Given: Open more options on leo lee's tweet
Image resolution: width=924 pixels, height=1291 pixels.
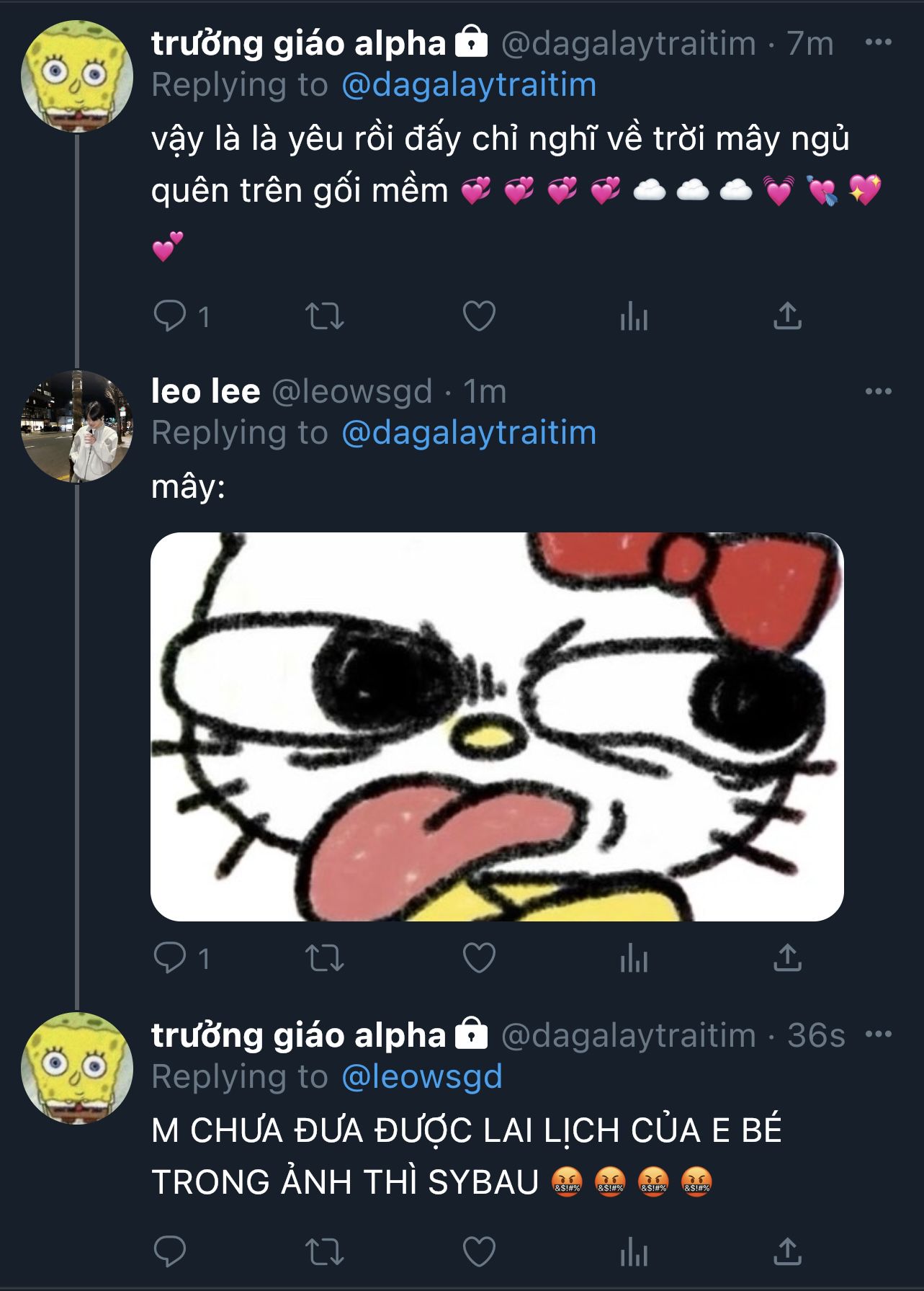Looking at the screenshot, I should pyautogui.click(x=878, y=391).
